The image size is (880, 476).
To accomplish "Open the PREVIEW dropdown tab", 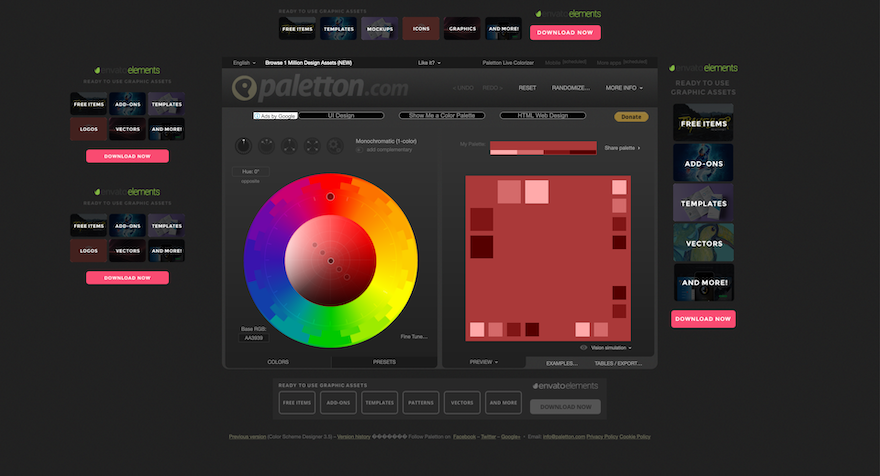I will coord(484,362).
